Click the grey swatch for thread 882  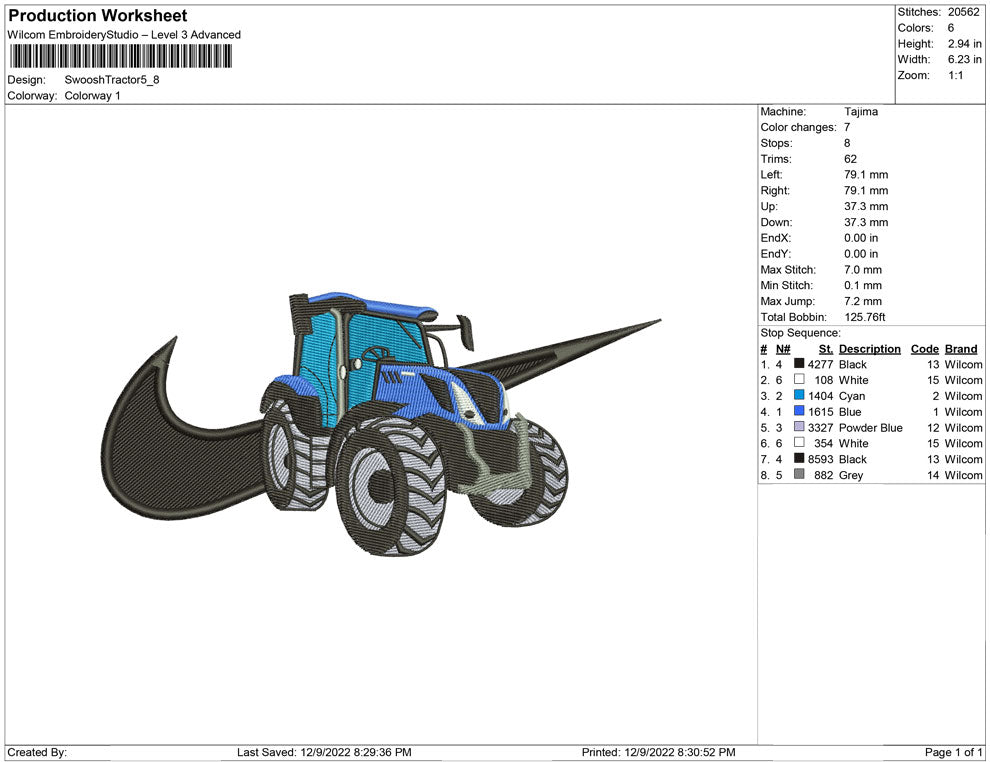pos(799,474)
